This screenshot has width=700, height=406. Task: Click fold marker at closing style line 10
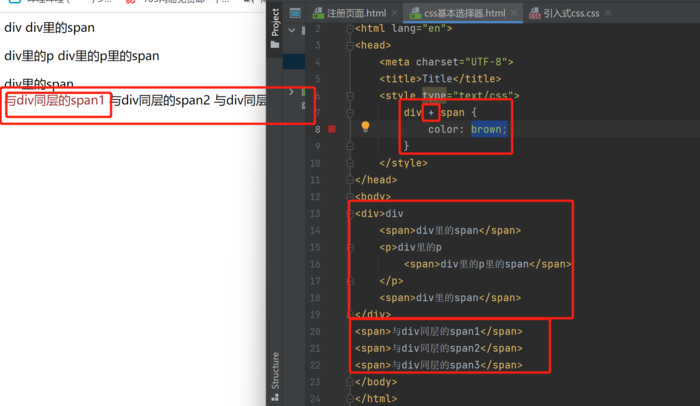pos(350,163)
